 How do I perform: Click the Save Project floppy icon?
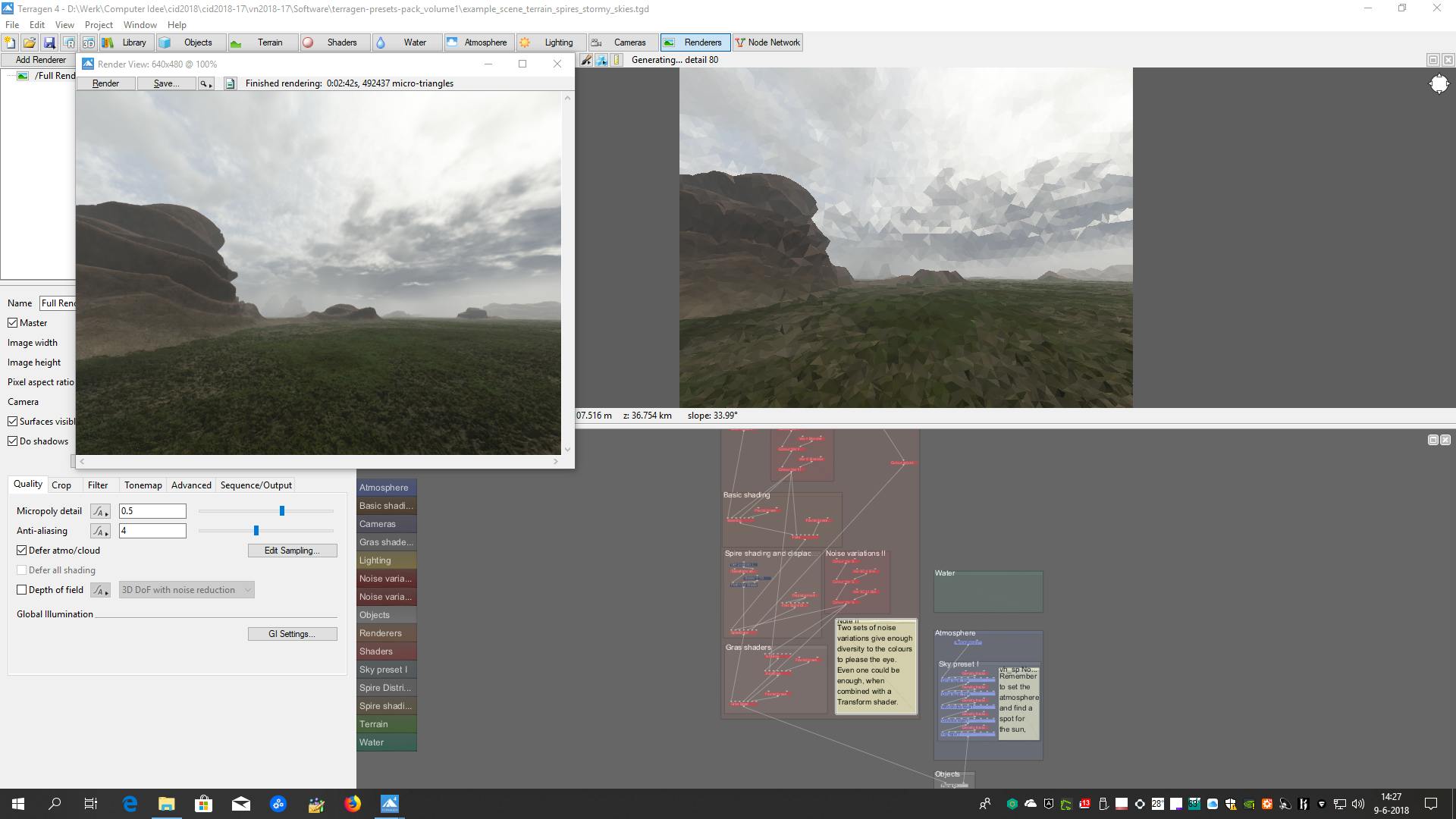[x=49, y=42]
